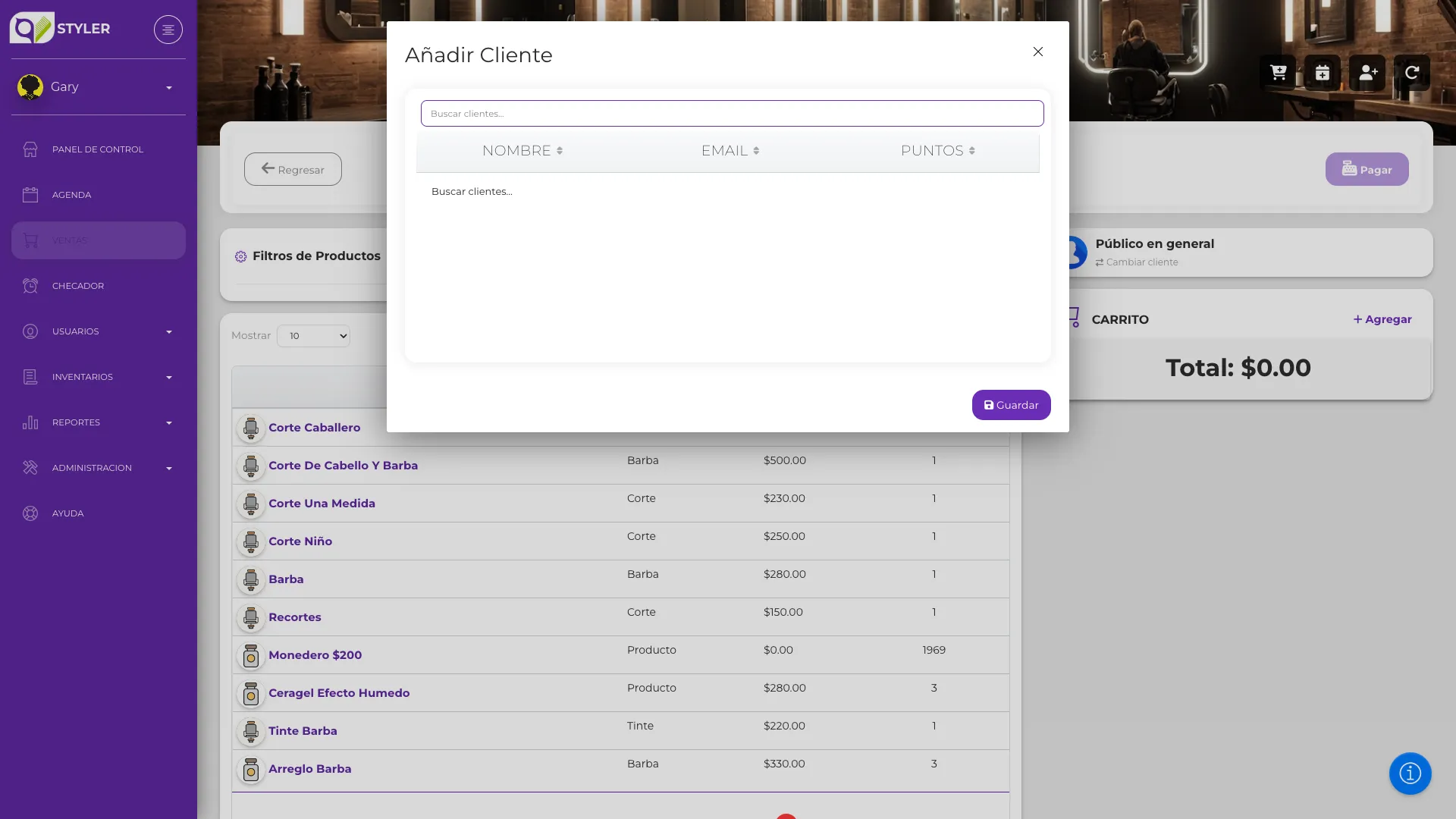
Task: Sort client table by Puntos
Action: click(x=938, y=151)
